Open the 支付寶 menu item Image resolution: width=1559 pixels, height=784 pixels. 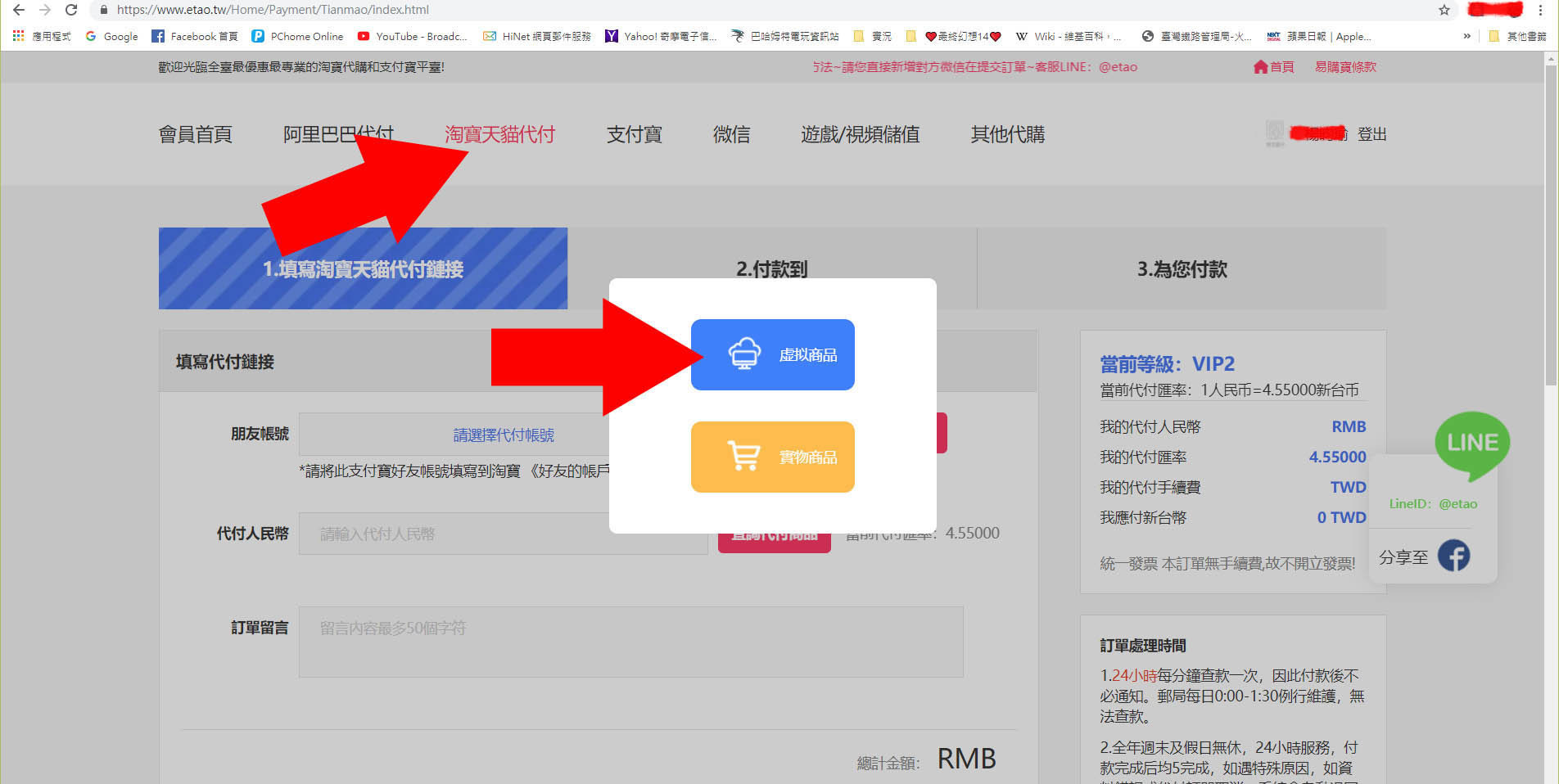(634, 134)
